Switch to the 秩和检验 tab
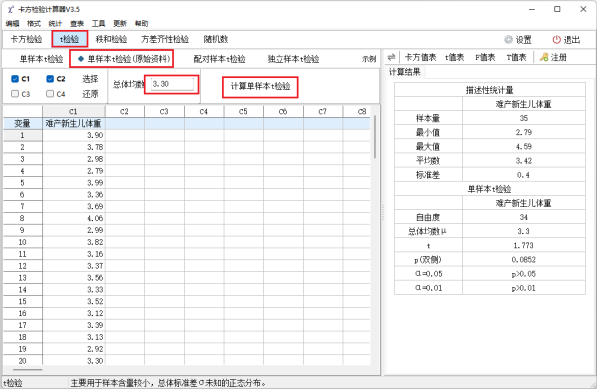The width and height of the screenshot is (597, 390). (111, 39)
